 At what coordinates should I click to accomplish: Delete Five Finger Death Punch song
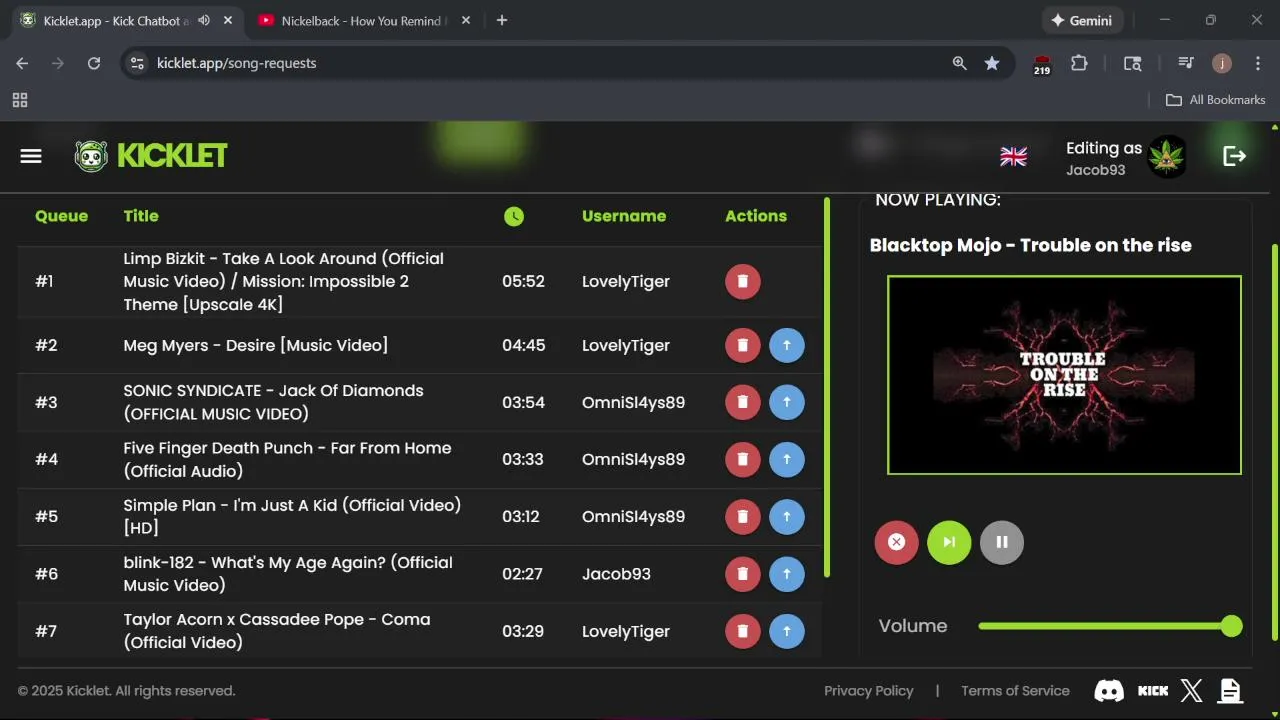(742, 459)
